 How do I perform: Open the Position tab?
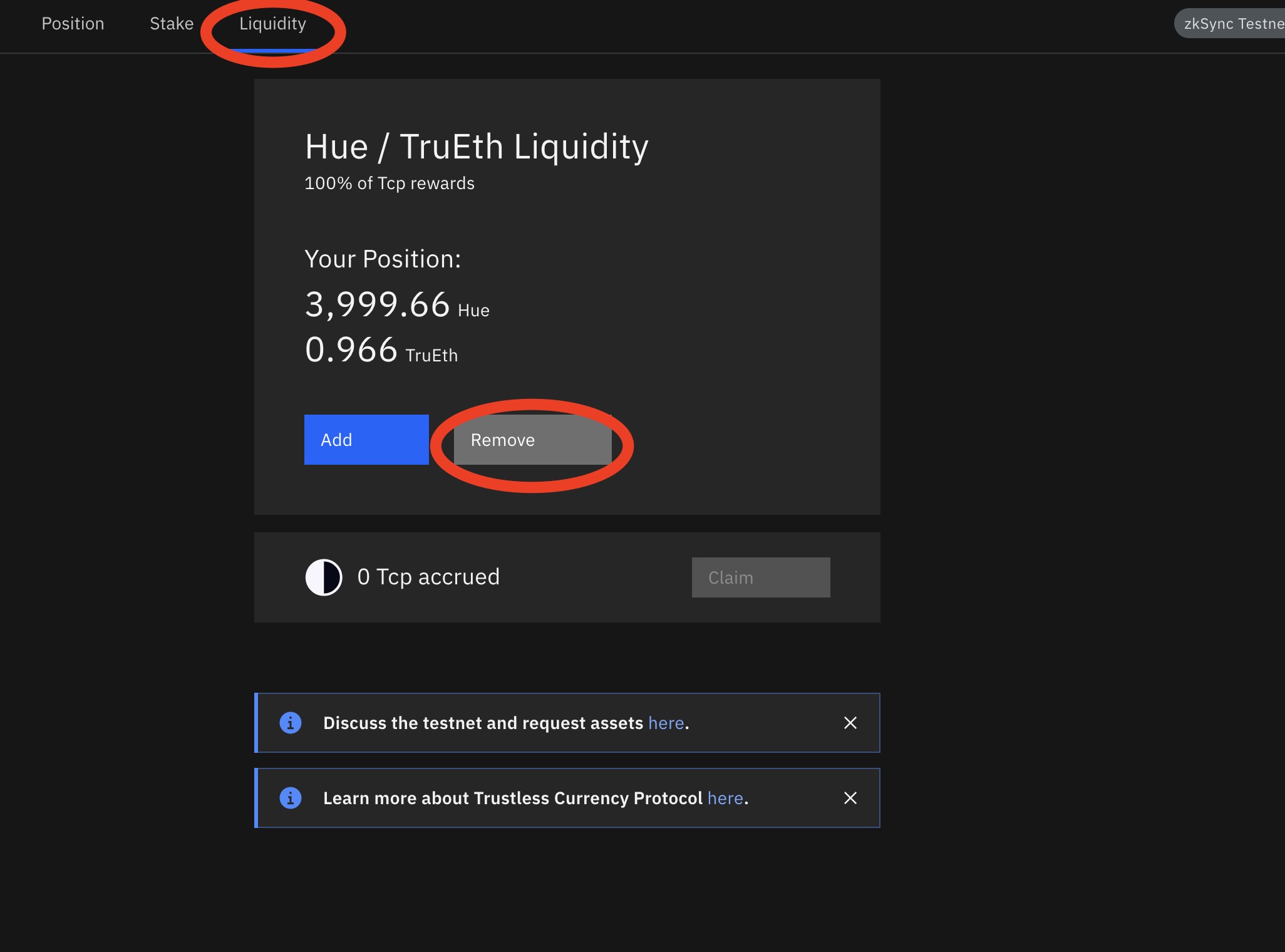coord(73,24)
